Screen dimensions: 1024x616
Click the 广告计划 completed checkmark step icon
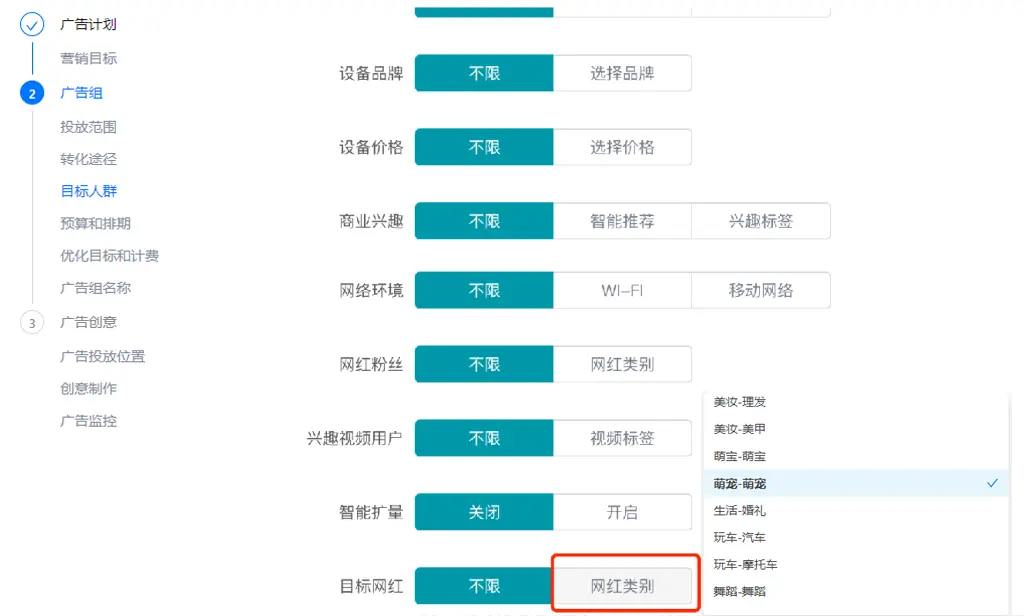32,24
